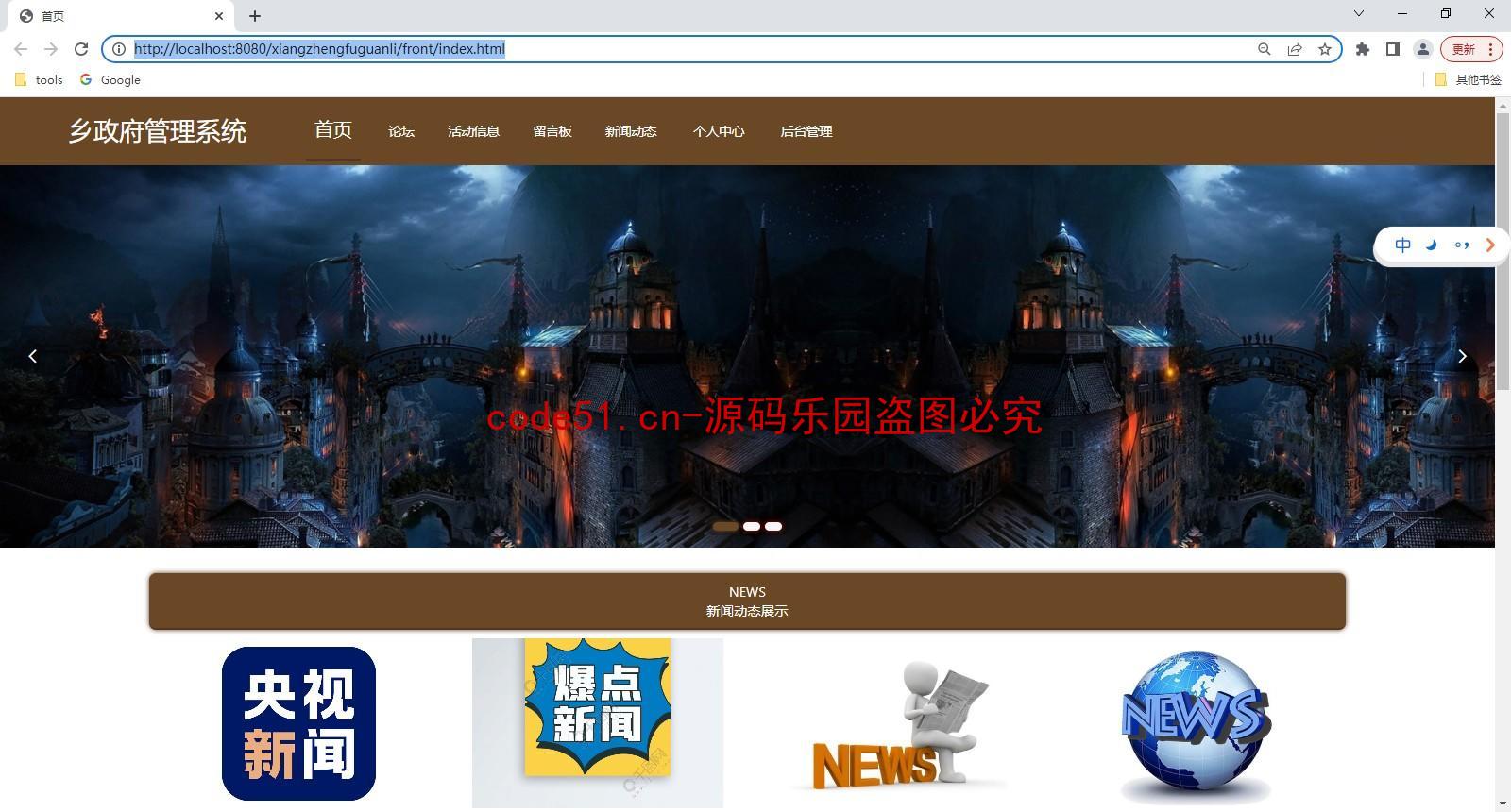The image size is (1511, 812).
Task: View site information icon in address bar
Action: tap(119, 49)
